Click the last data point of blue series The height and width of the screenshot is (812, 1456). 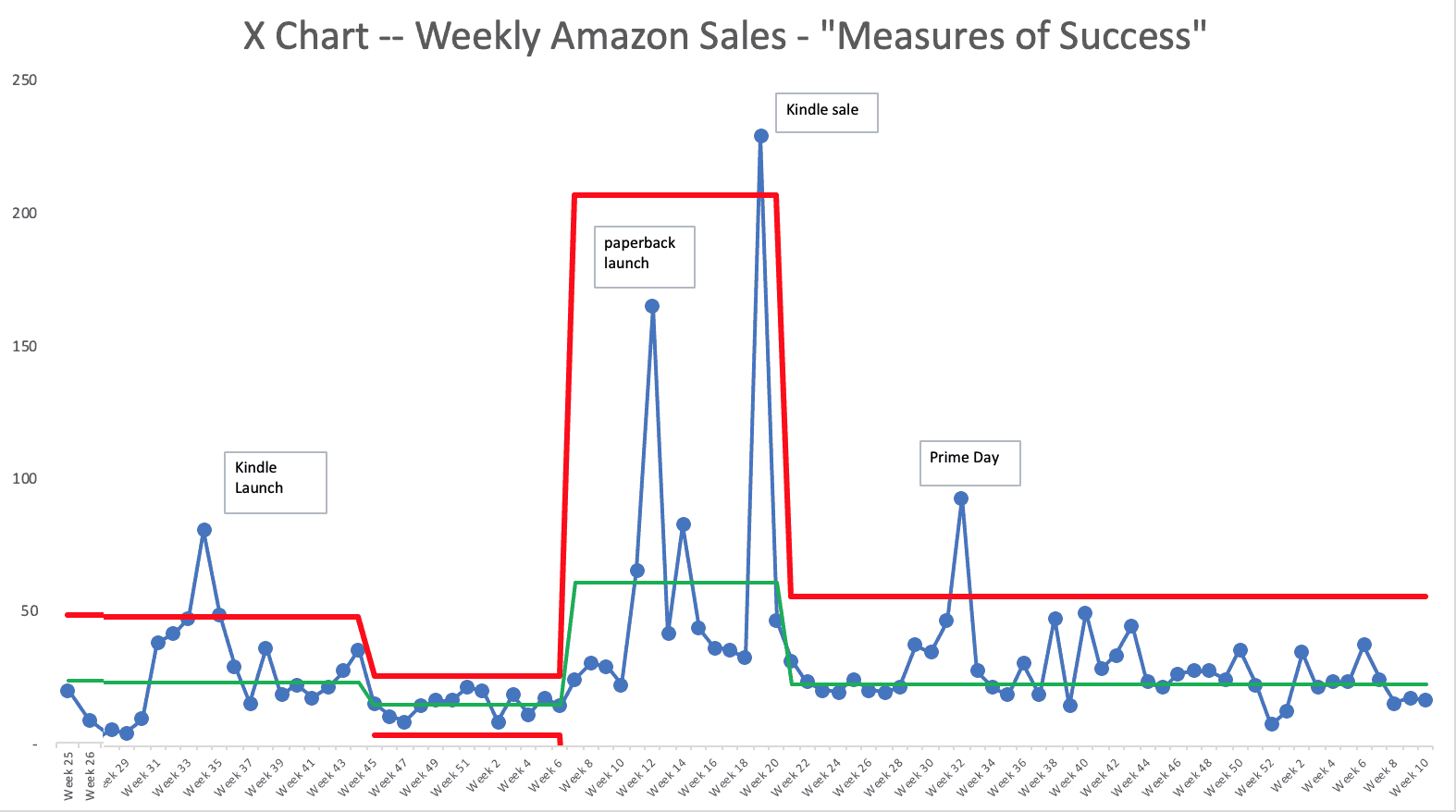[1425, 700]
